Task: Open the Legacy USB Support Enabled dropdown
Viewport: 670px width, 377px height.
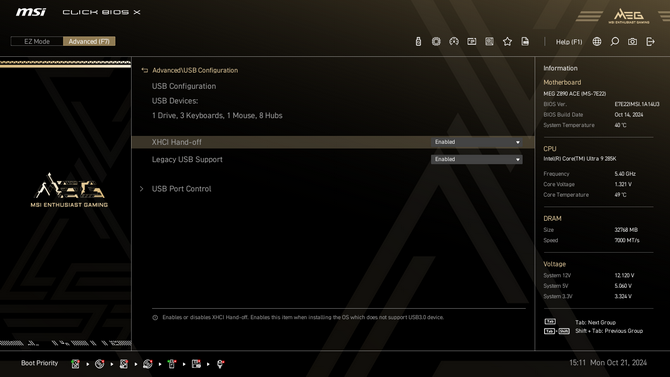Action: (x=476, y=159)
